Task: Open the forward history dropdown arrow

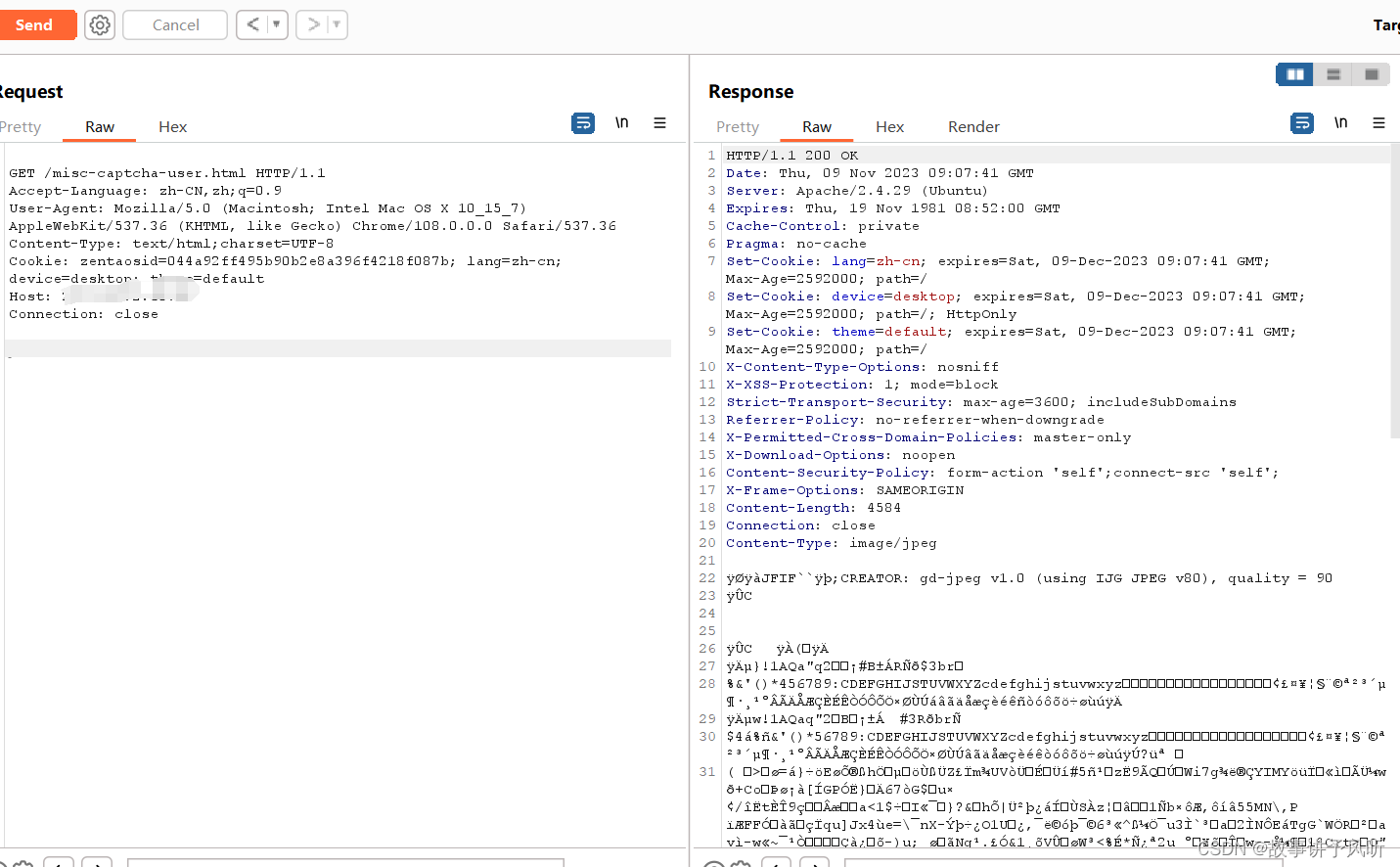Action: 338,24
